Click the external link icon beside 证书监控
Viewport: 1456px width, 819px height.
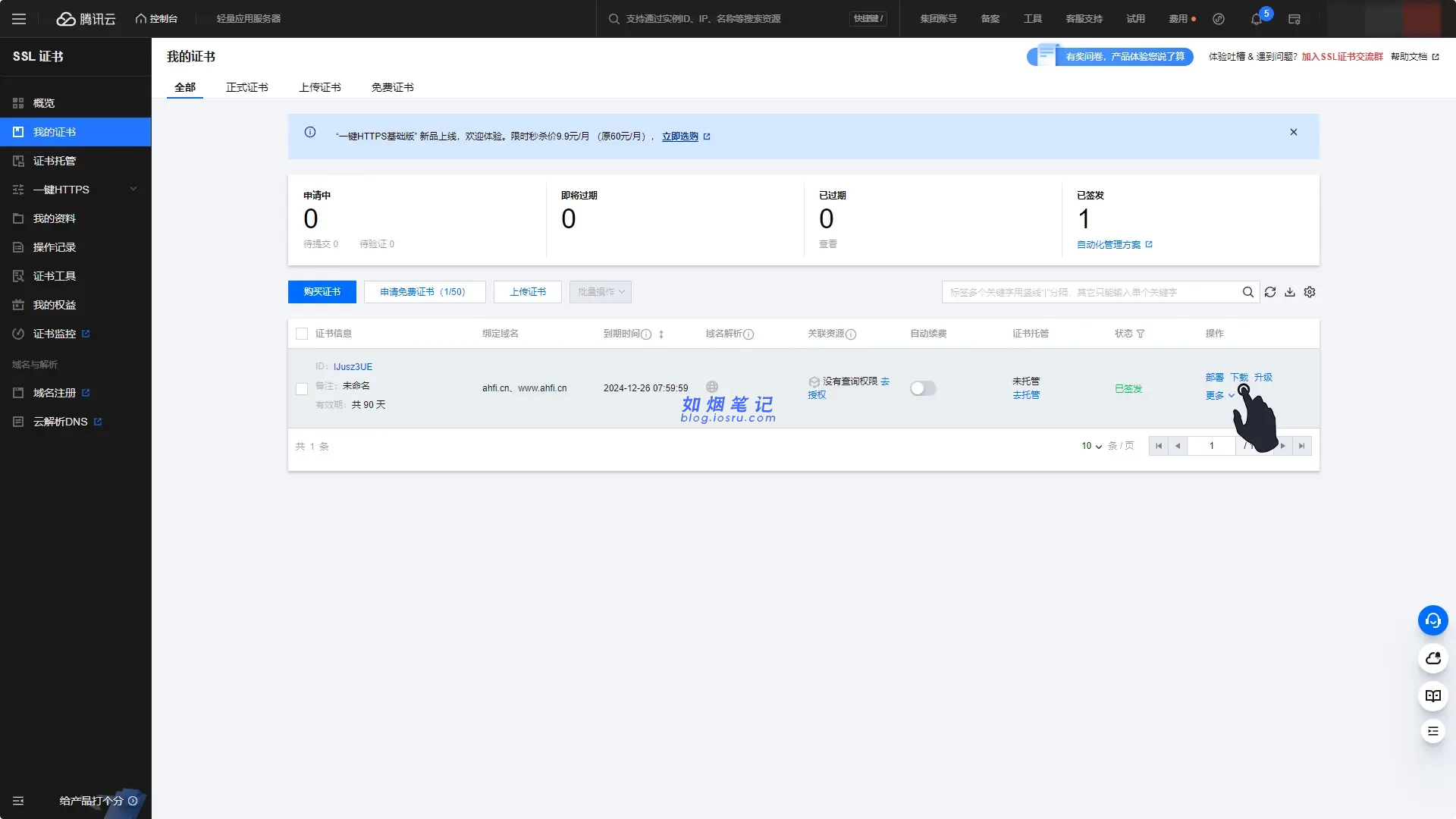point(86,334)
